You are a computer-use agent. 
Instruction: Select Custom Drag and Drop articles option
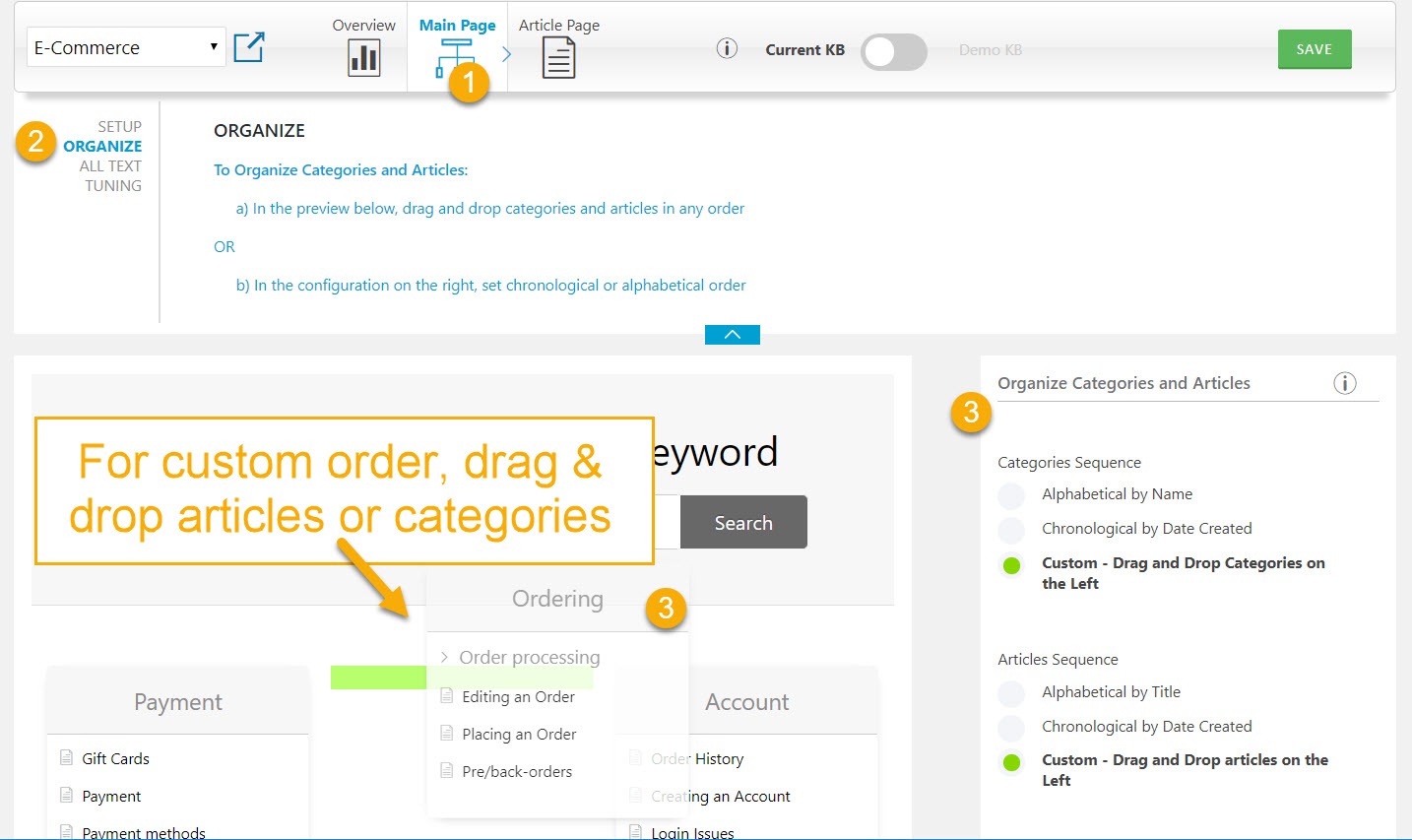tap(1011, 762)
